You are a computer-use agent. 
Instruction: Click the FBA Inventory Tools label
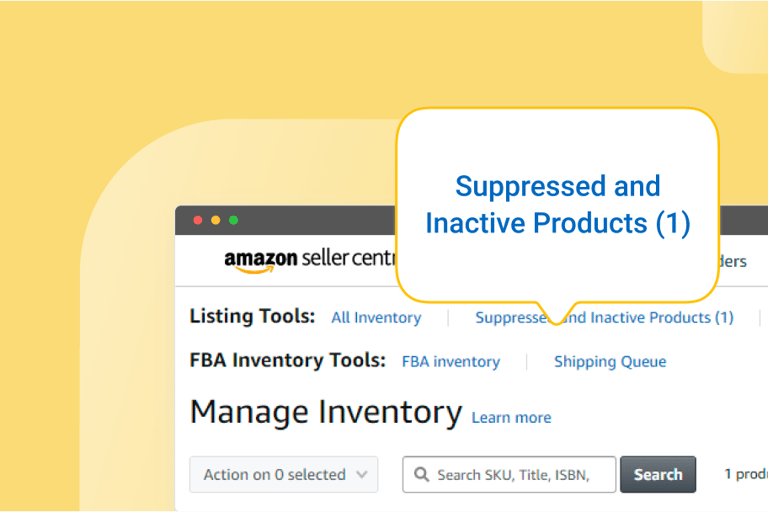[x=288, y=360]
